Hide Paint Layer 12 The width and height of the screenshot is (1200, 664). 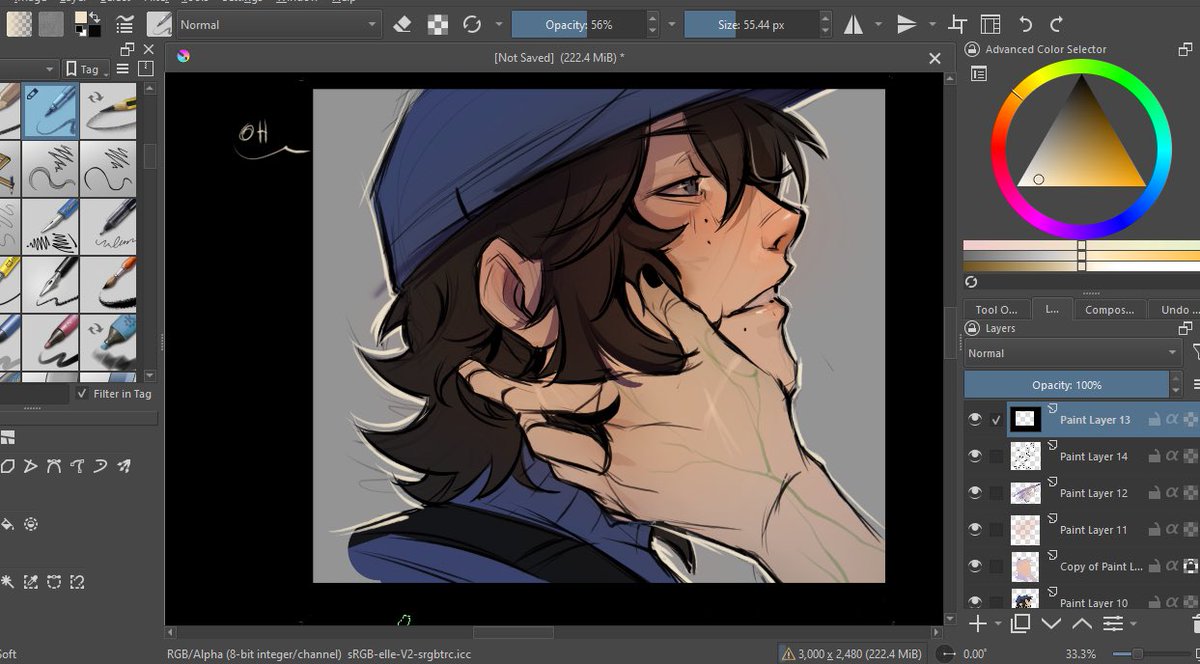tap(975, 493)
